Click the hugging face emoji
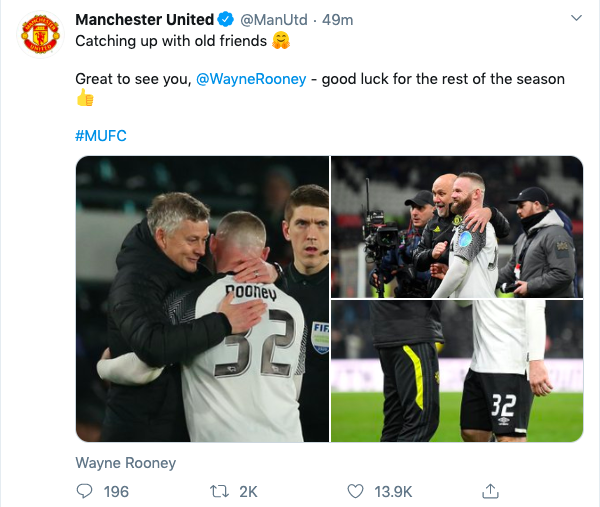This screenshot has height=507, width=600. pos(281,42)
